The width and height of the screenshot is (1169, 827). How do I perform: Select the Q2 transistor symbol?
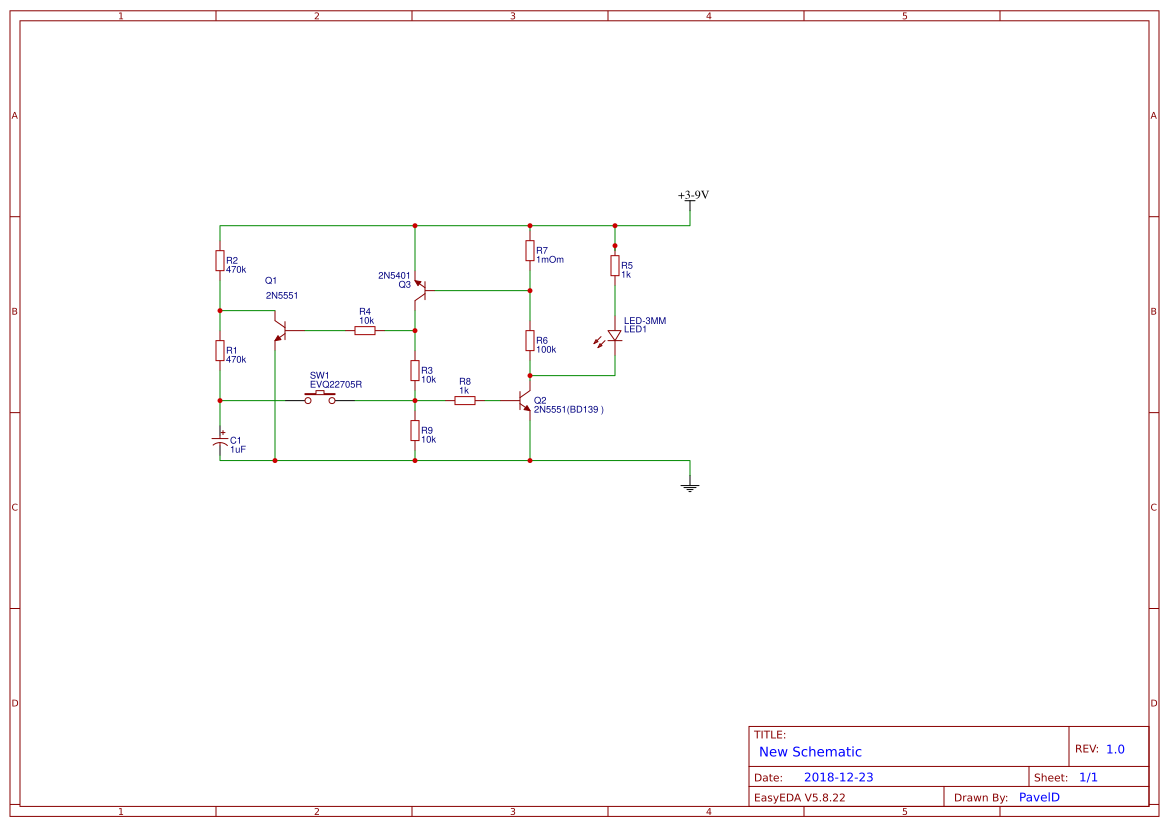pyautogui.click(x=525, y=401)
